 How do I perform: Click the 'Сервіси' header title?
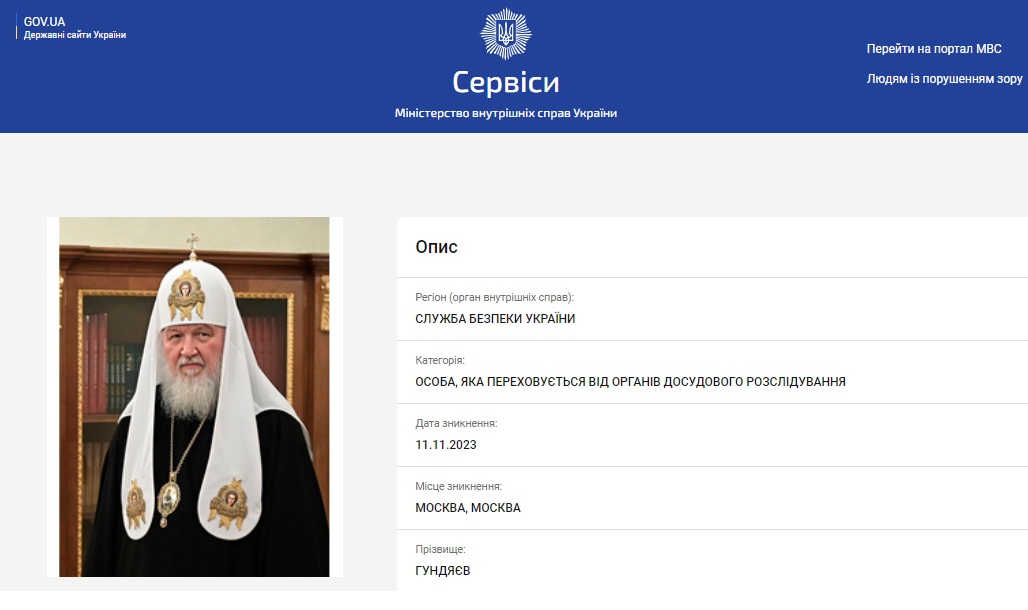click(x=505, y=82)
